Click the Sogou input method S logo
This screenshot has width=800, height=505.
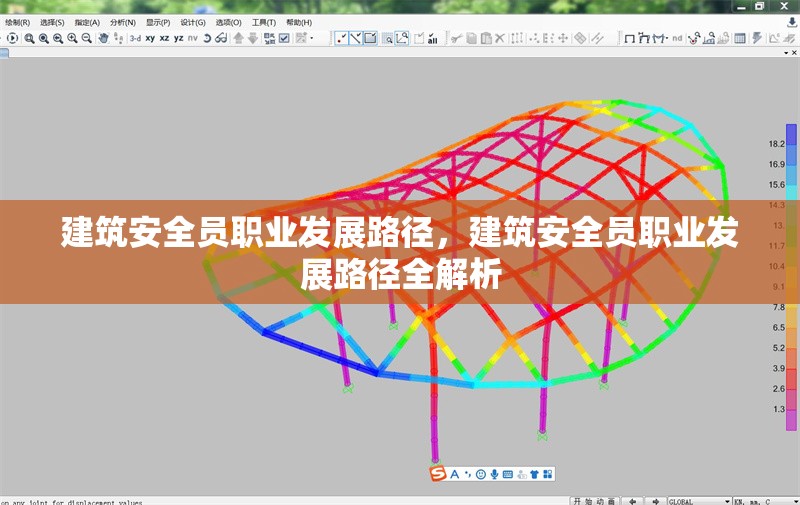(x=438, y=474)
